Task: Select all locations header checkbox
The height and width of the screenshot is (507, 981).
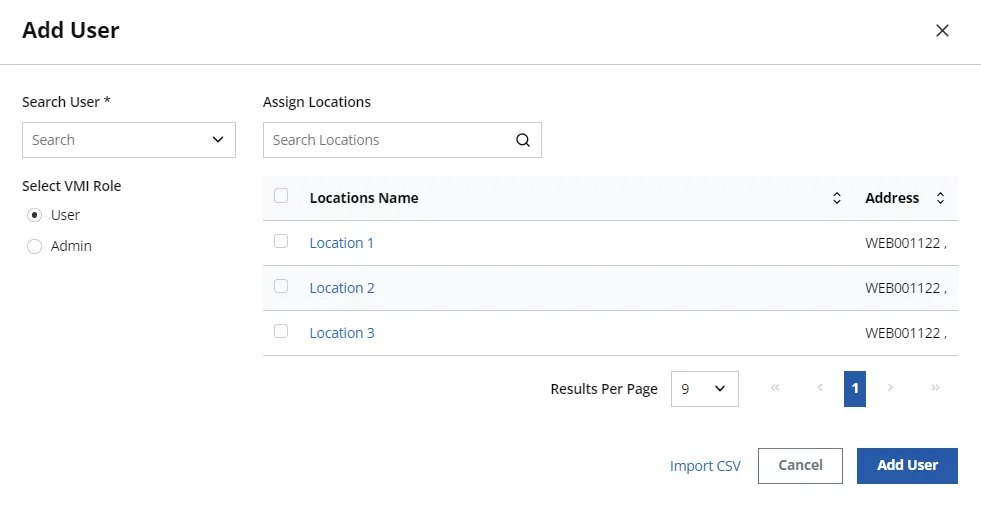Action: click(281, 196)
